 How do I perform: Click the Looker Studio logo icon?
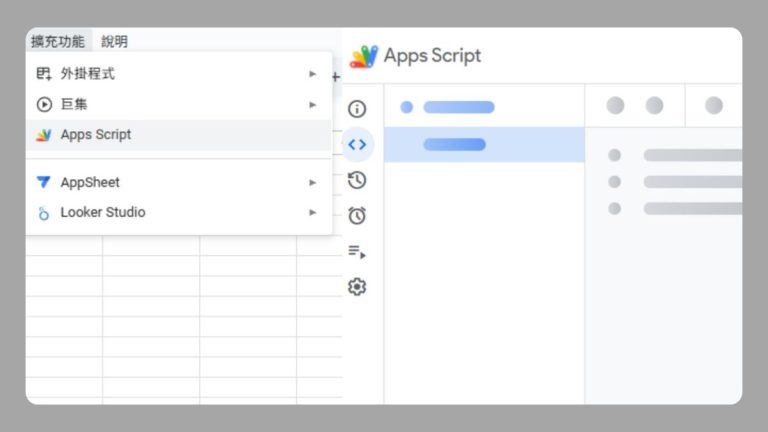(x=44, y=213)
